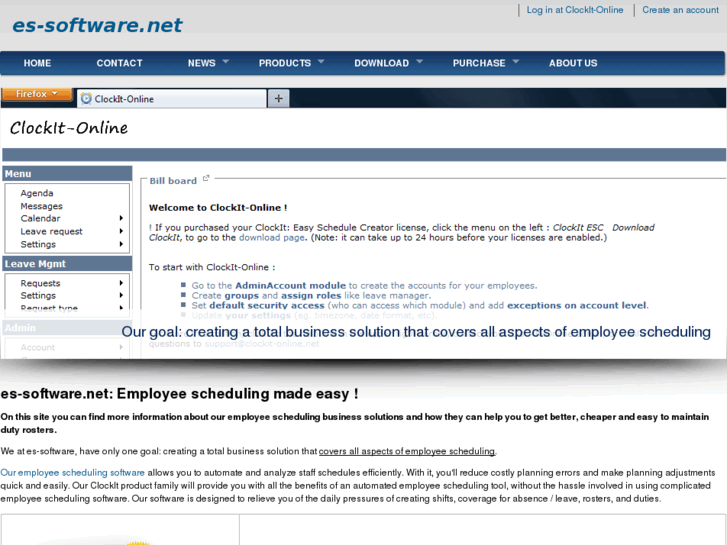Click Our employee scheduling software link

[72, 473]
